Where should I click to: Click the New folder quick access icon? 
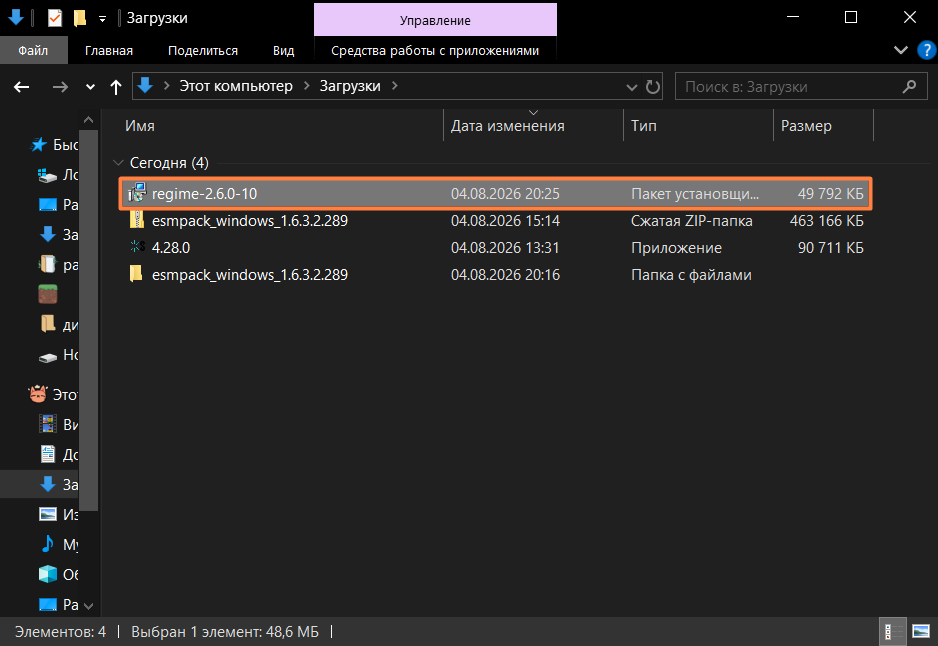[80, 18]
